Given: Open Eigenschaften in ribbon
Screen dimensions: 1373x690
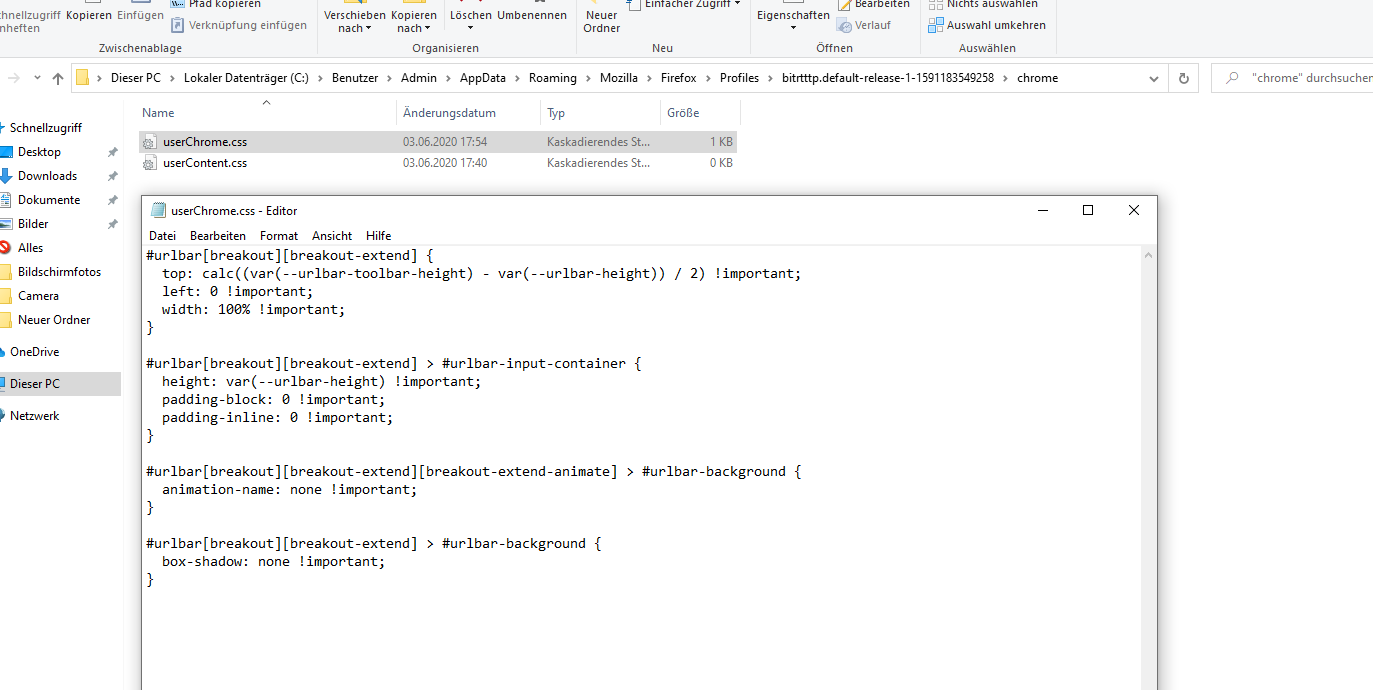Looking at the screenshot, I should (793, 16).
